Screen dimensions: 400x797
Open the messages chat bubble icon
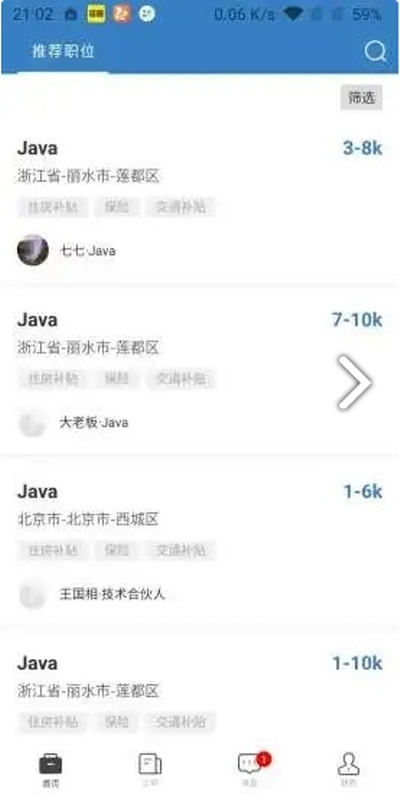coord(249,763)
